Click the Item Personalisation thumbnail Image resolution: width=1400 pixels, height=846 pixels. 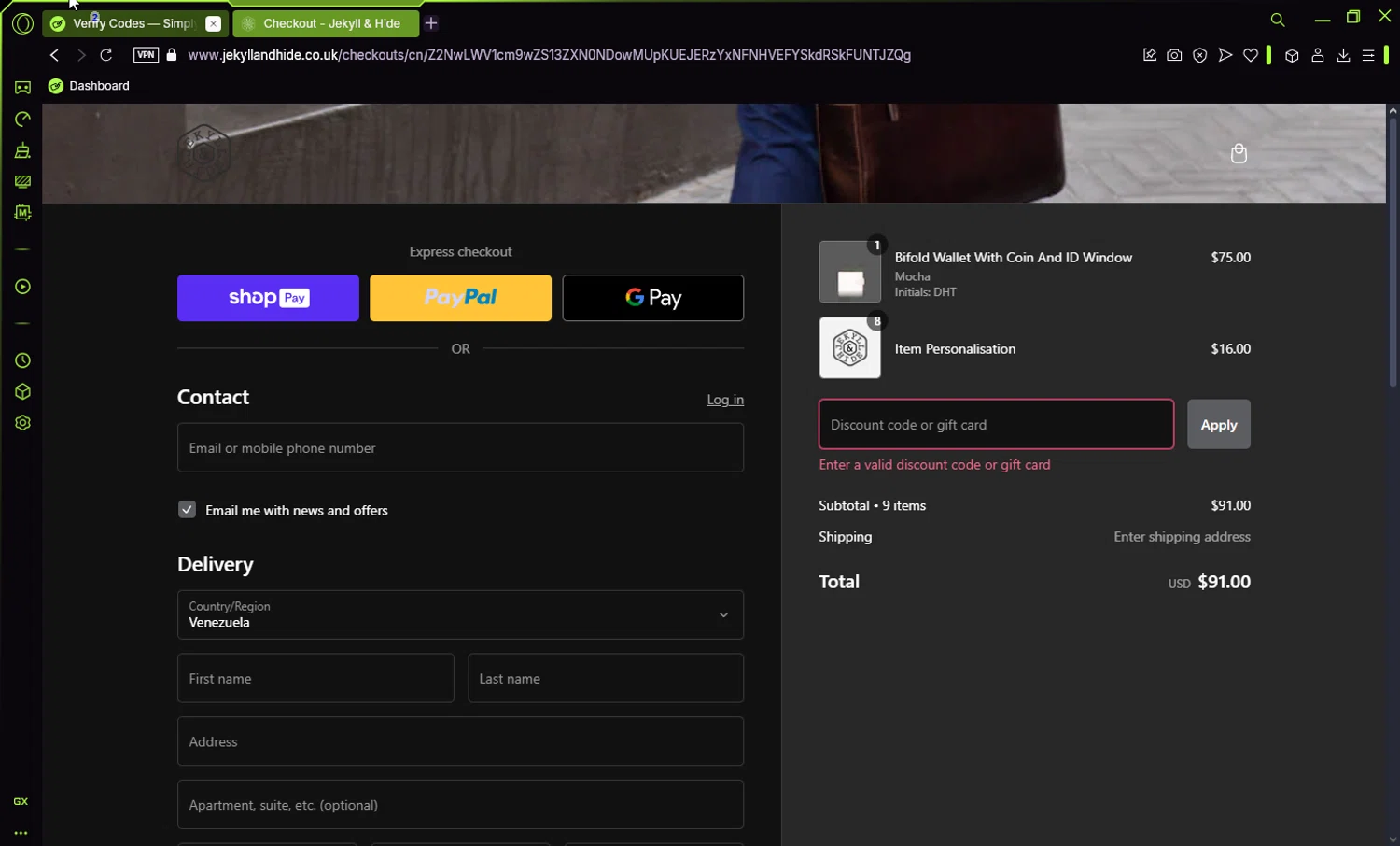coord(850,347)
